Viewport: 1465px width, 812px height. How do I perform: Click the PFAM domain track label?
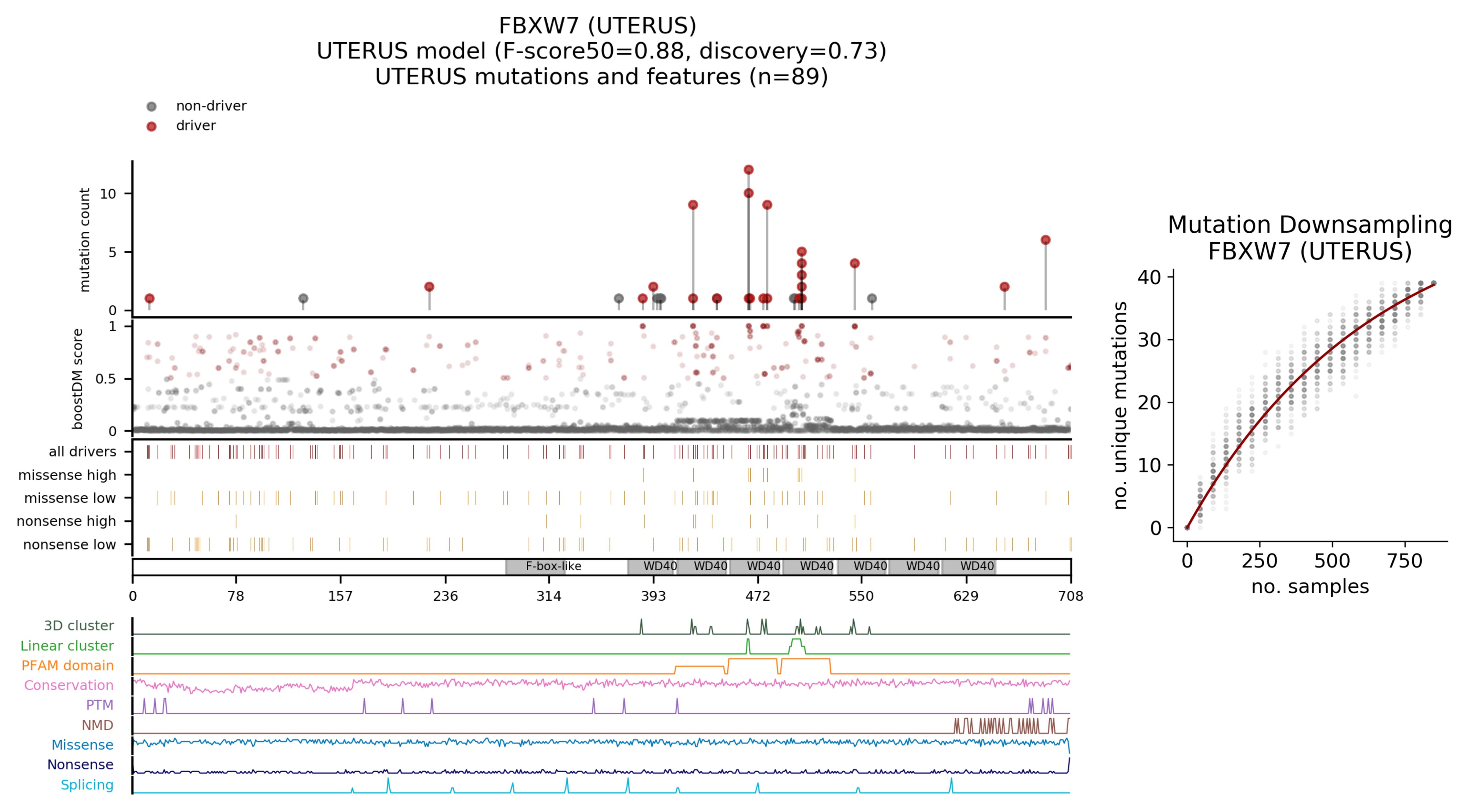[x=67, y=665]
